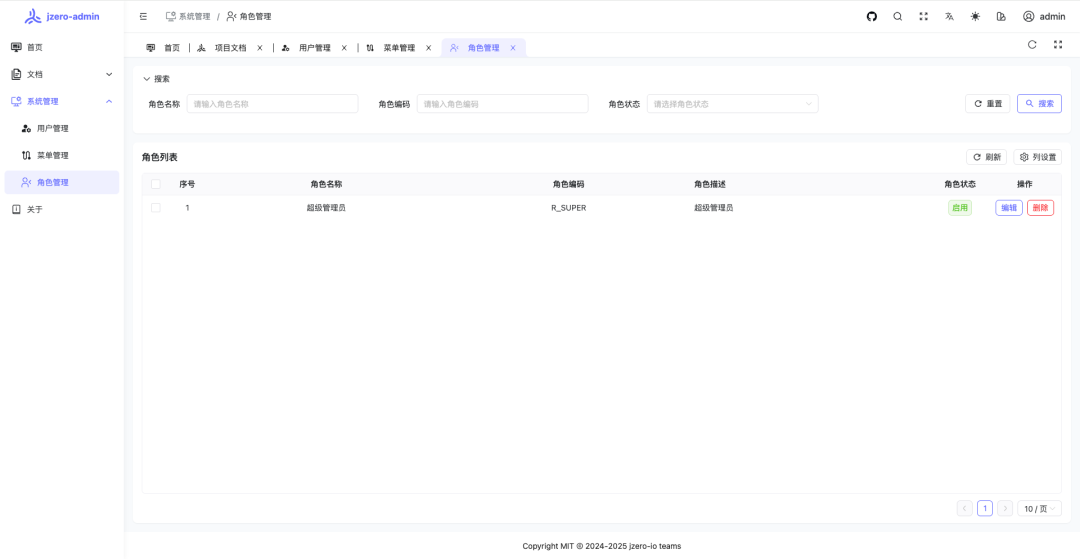Screen dimensions: 1080x559
Task: Click the breadcrumb 角色管理 icon
Action: tap(231, 17)
